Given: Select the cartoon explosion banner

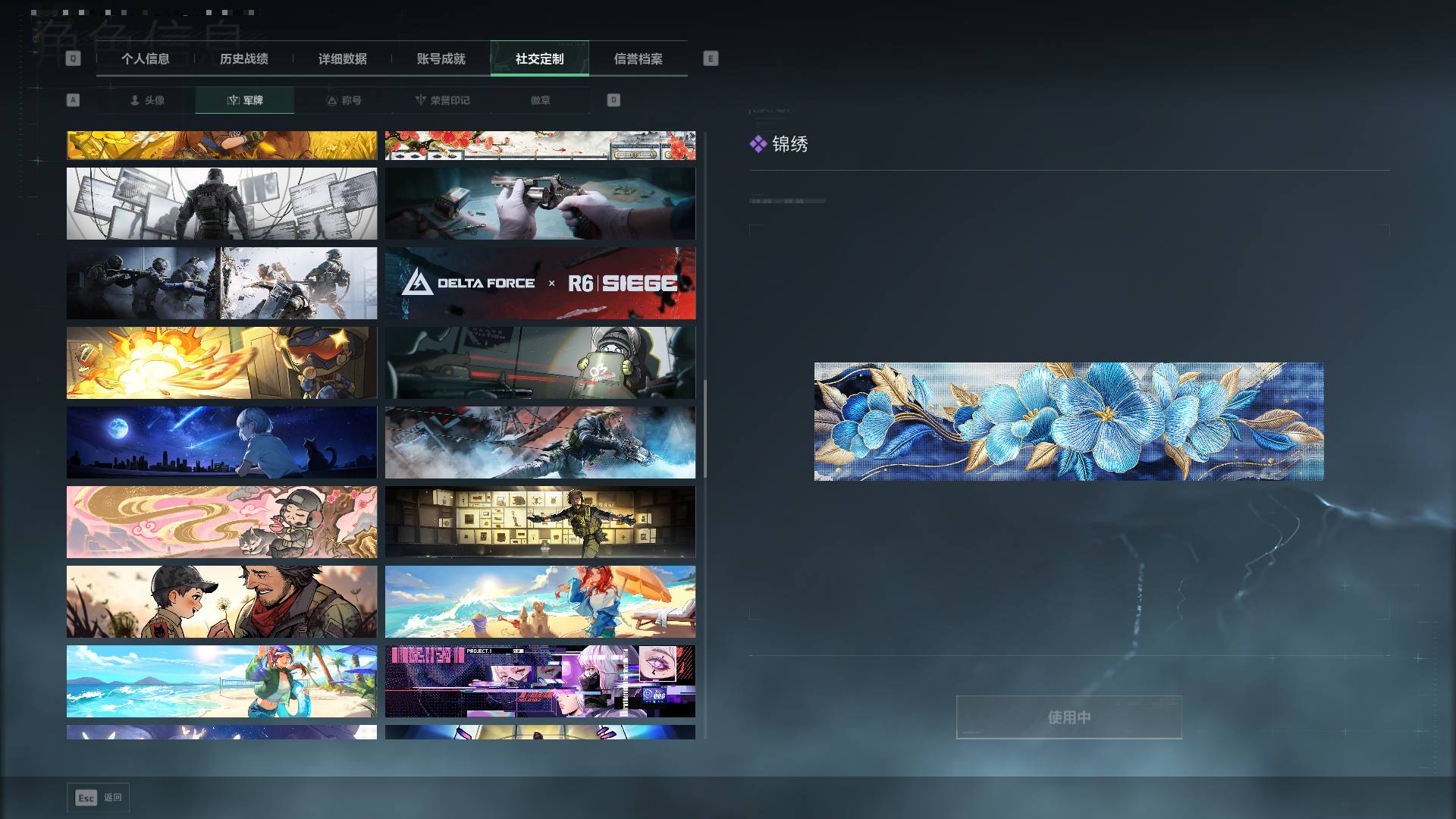Looking at the screenshot, I should pos(221,362).
